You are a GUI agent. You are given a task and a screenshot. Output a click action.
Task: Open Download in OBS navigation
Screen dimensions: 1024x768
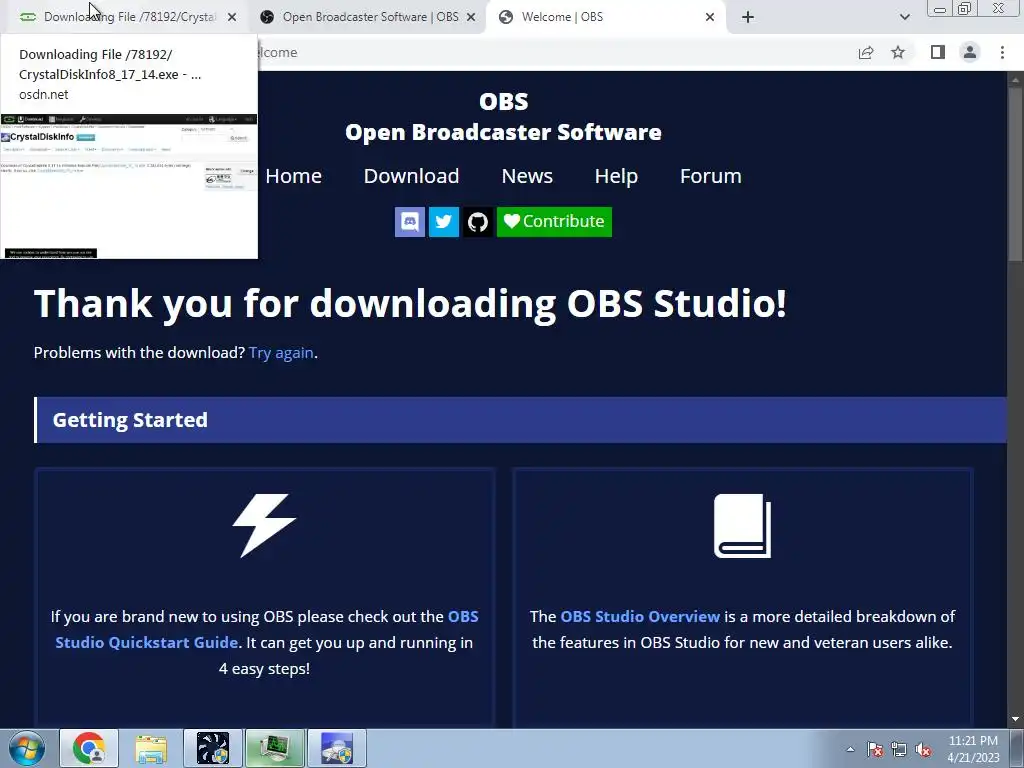pos(411,176)
